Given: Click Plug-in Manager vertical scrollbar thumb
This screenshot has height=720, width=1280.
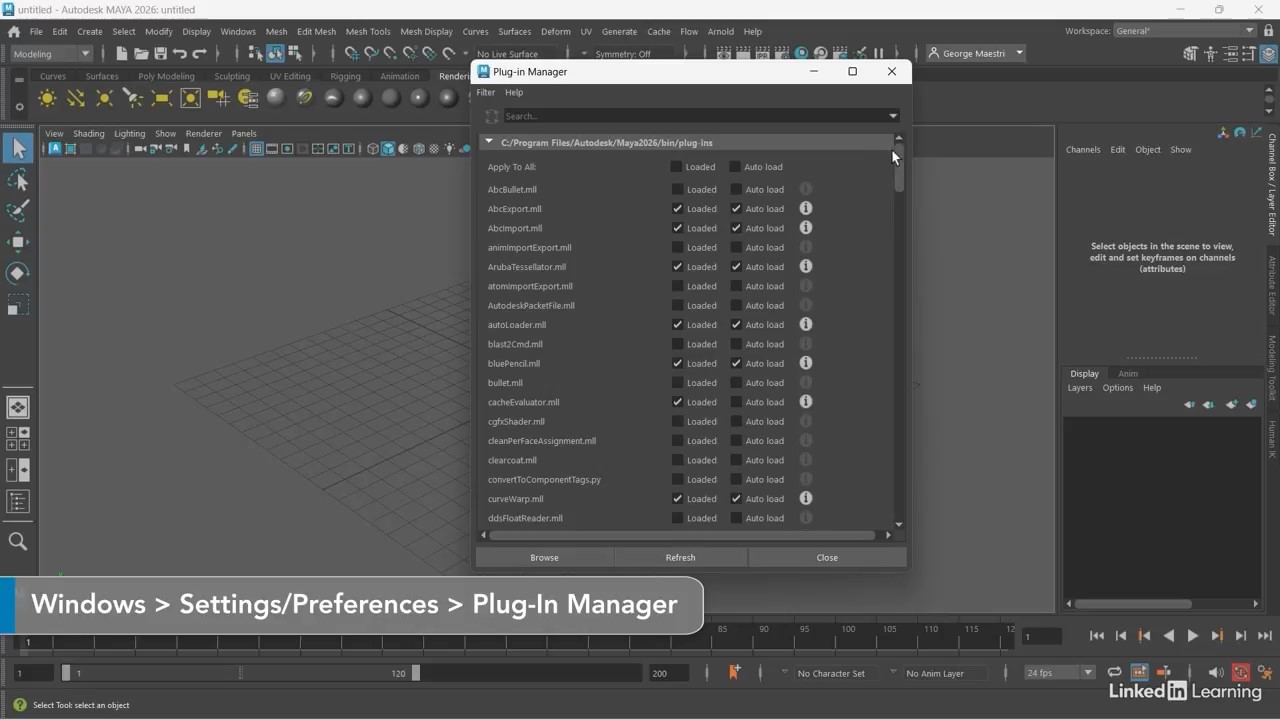Looking at the screenshot, I should pos(899,168).
